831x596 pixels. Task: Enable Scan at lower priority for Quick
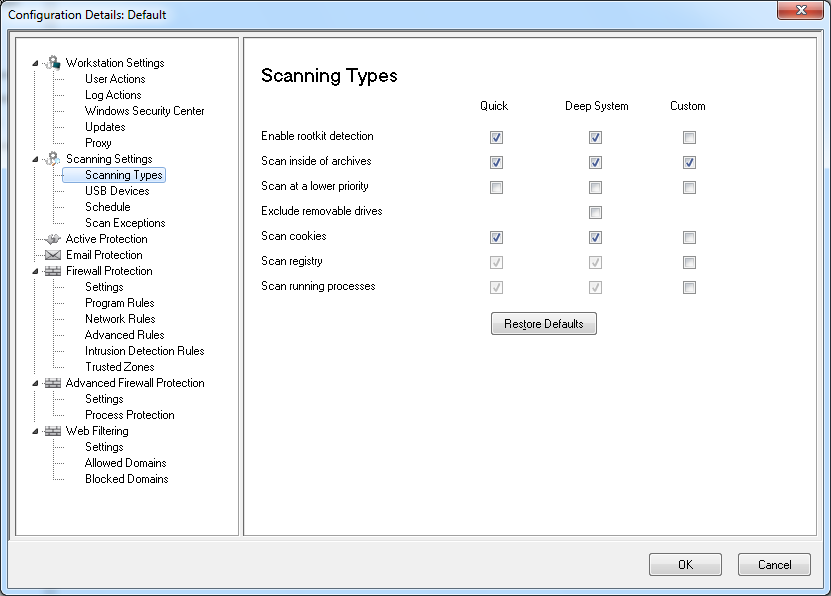pos(496,188)
